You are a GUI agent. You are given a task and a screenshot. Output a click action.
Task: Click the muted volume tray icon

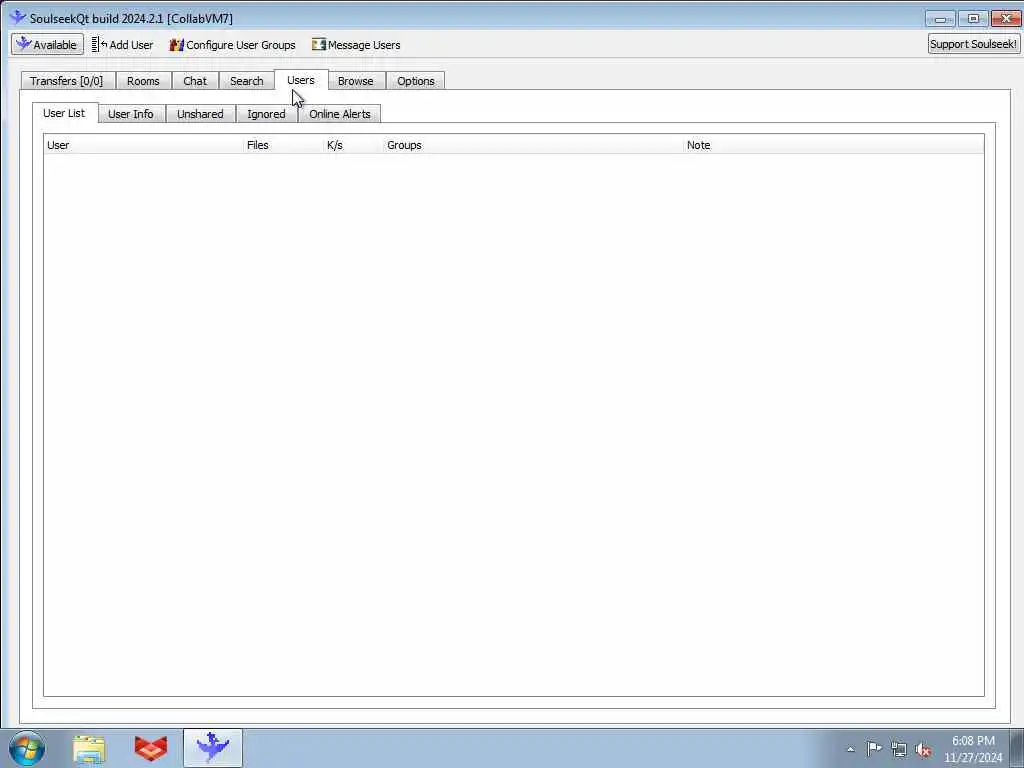point(923,750)
